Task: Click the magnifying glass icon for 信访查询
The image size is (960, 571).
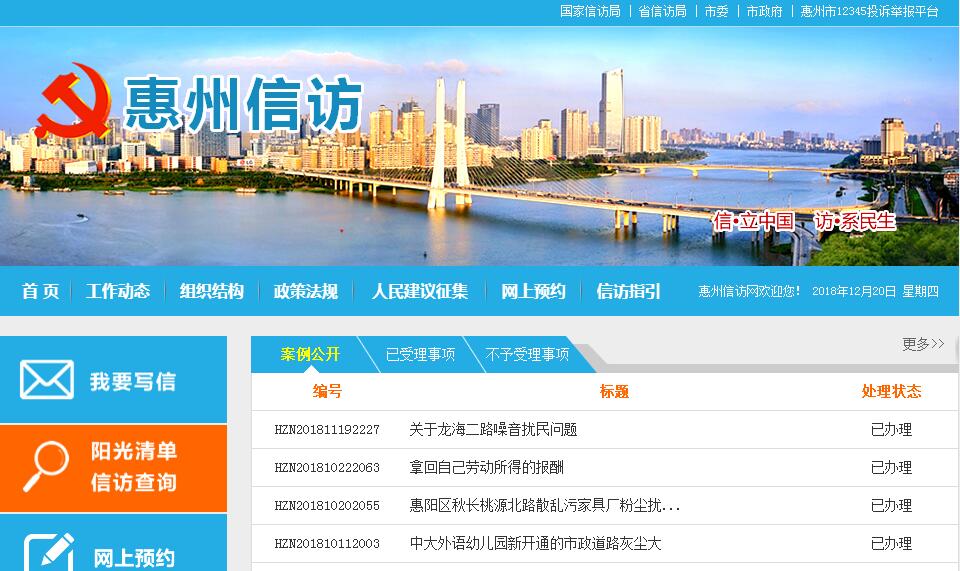Action: coord(46,467)
